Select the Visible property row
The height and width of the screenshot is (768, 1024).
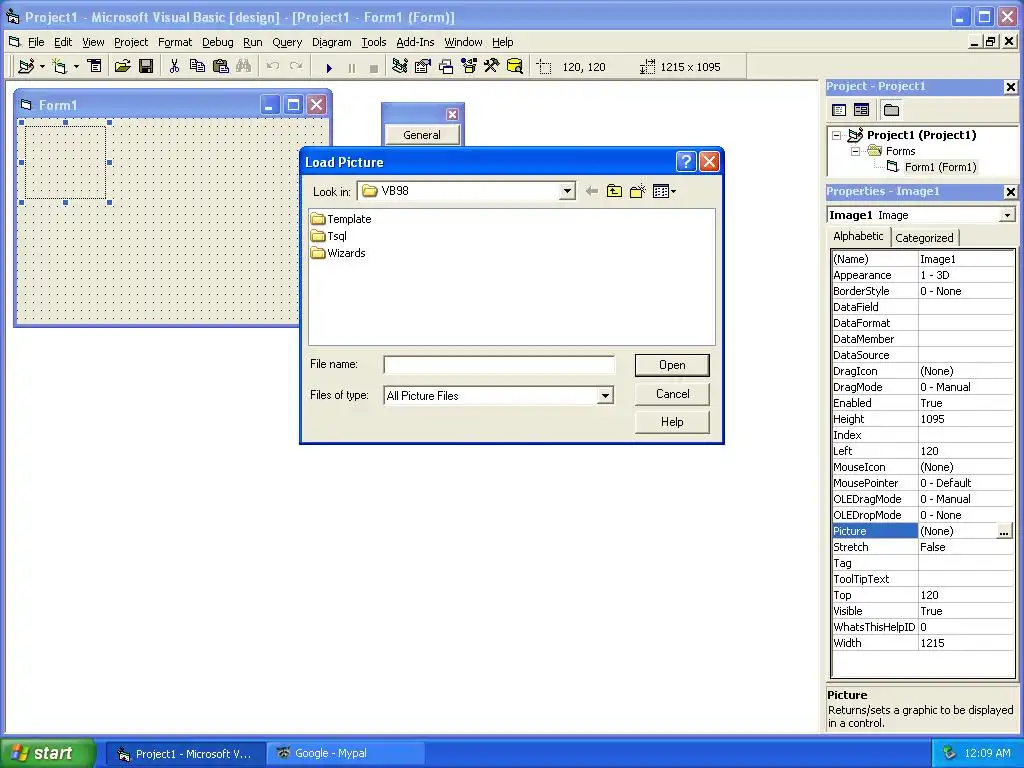922,611
